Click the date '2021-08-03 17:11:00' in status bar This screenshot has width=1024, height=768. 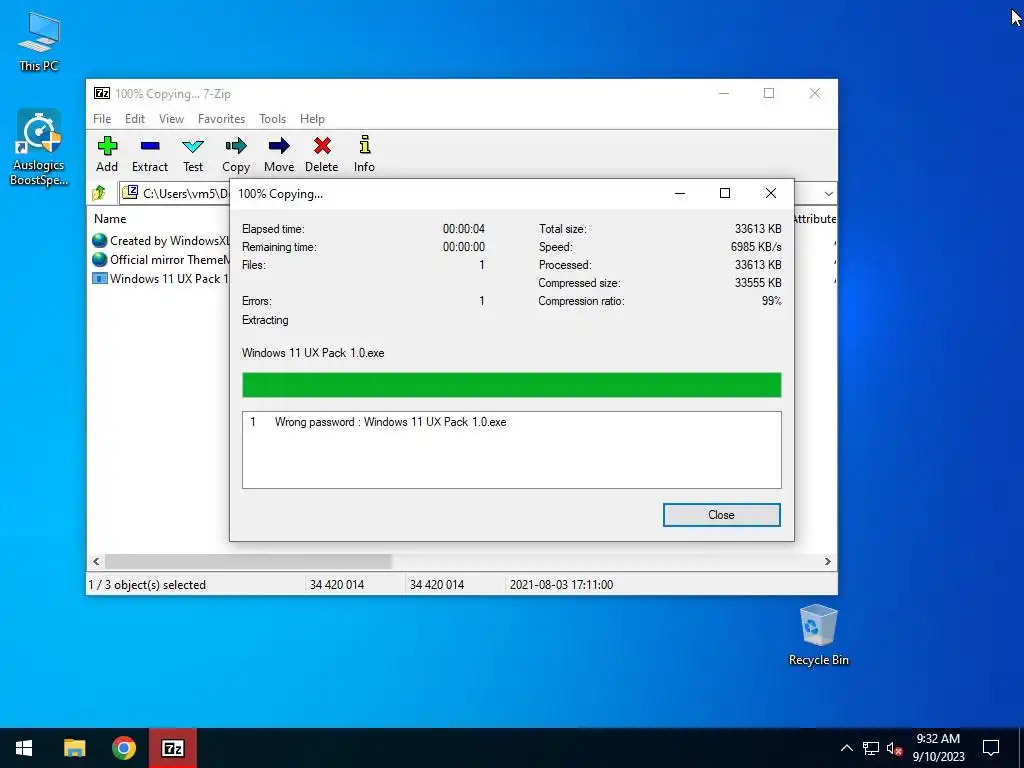561,584
